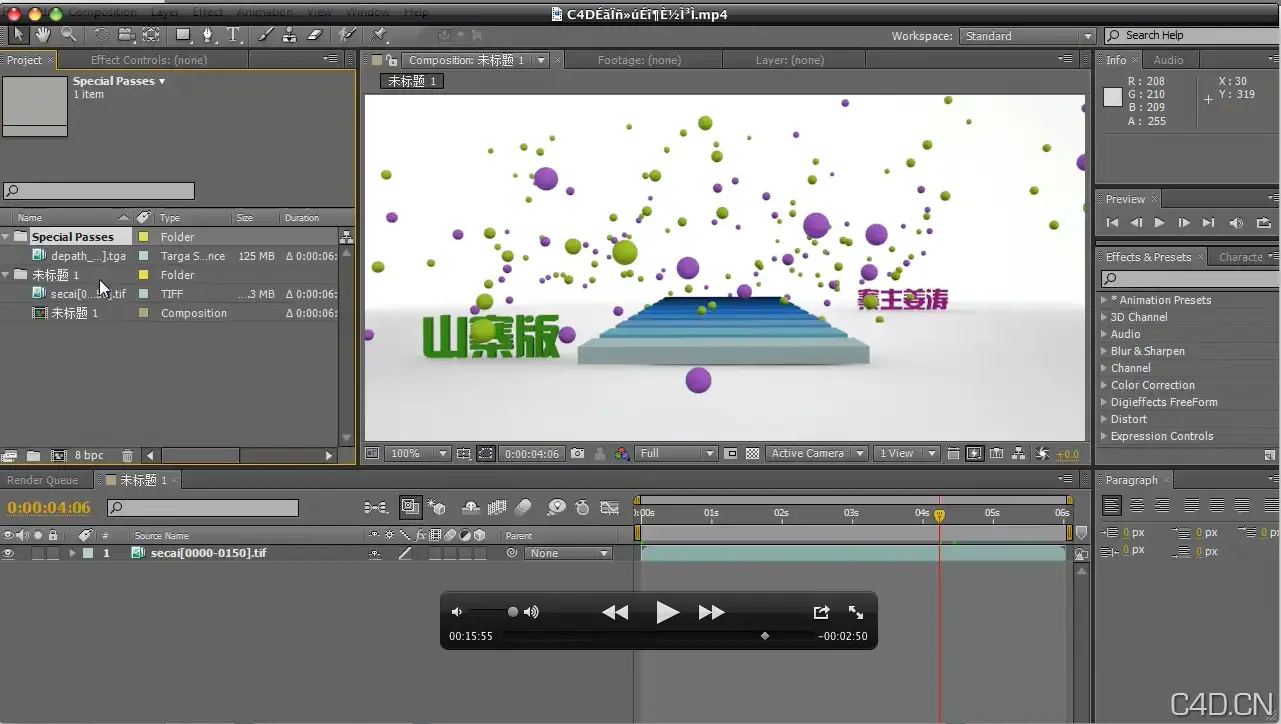Click the video player volume slider

492,612
